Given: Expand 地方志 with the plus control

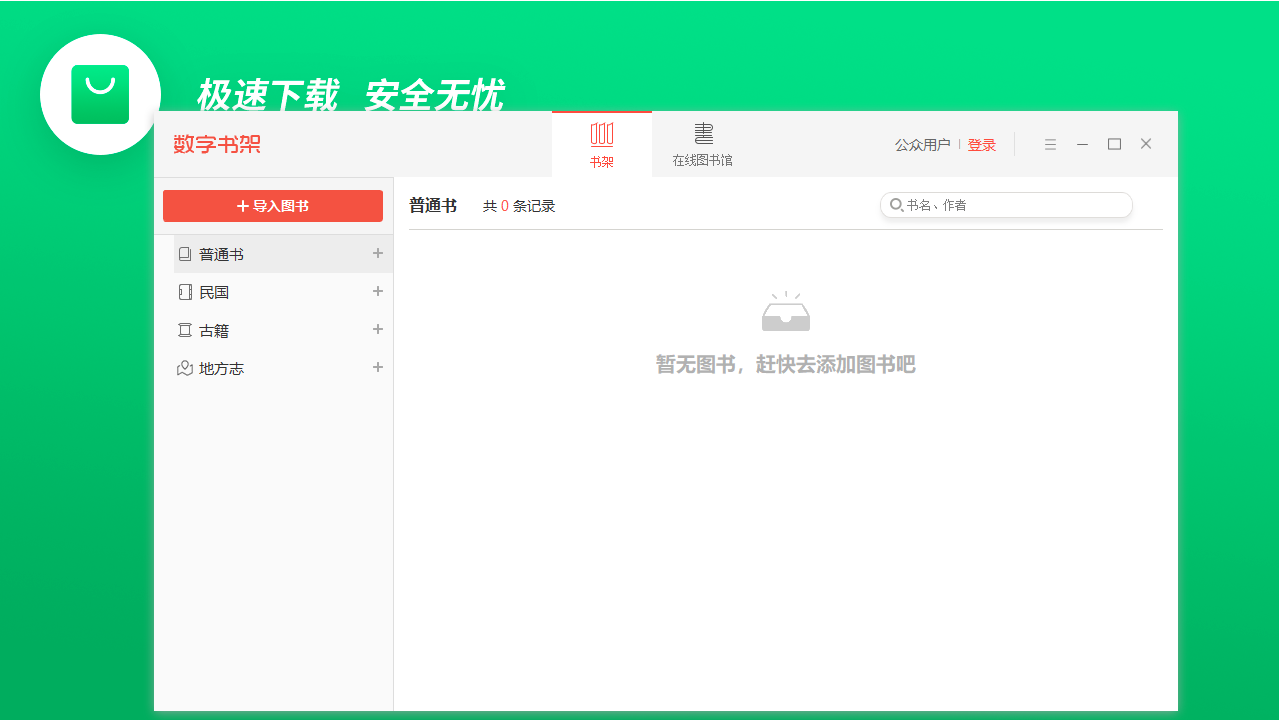Looking at the screenshot, I should [x=378, y=367].
